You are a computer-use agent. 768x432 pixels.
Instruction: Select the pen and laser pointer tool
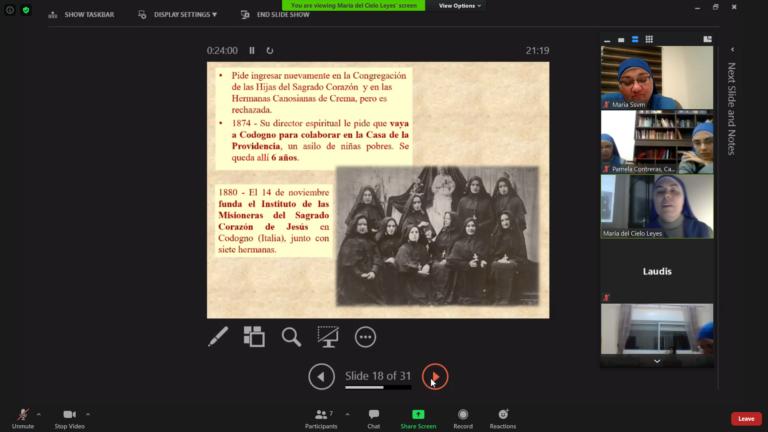coord(218,337)
